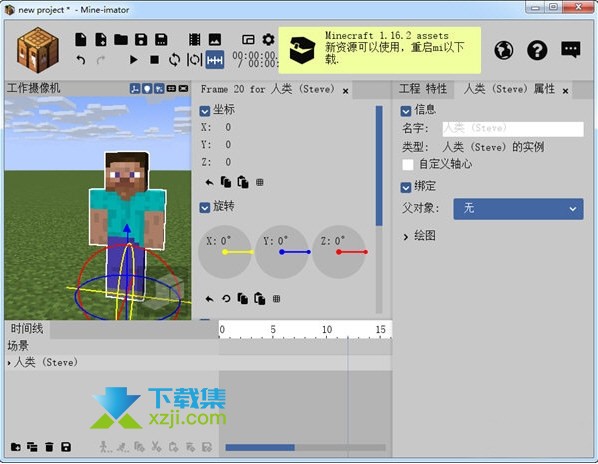Click frame 5 on the timeline ruler
Screen dimensions: 598x464
pos(273,329)
